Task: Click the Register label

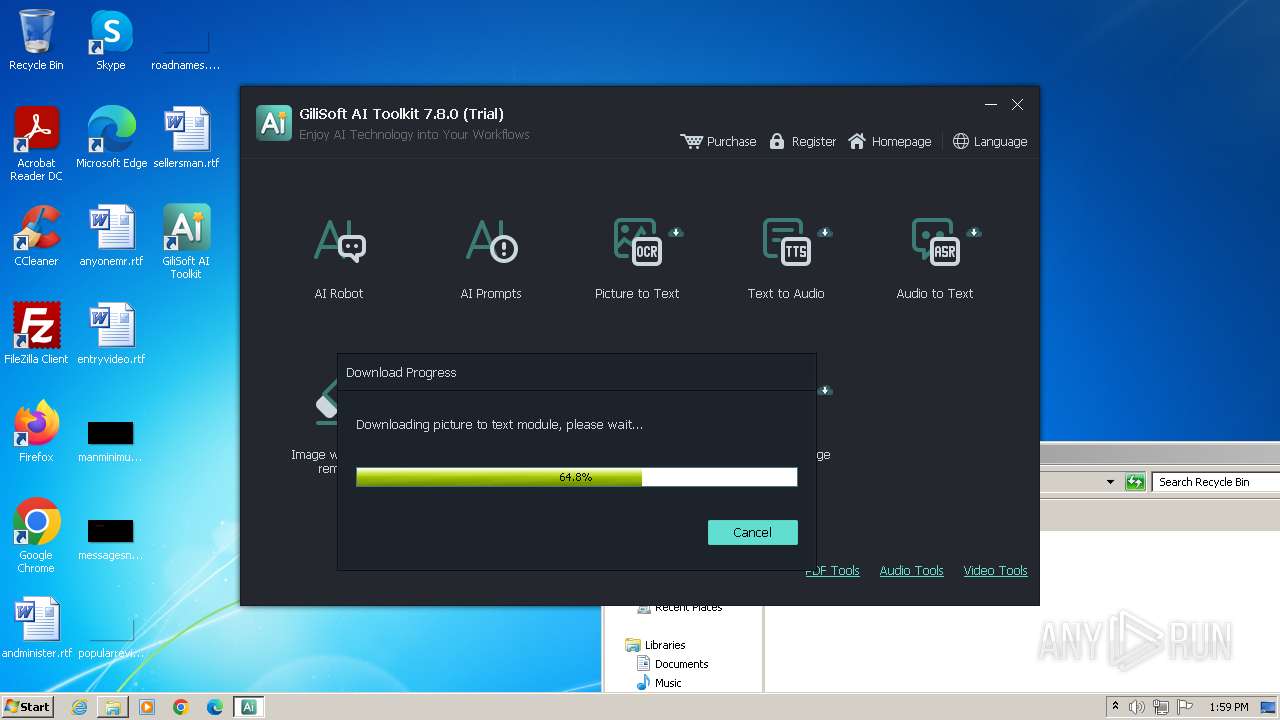Action: [813, 141]
